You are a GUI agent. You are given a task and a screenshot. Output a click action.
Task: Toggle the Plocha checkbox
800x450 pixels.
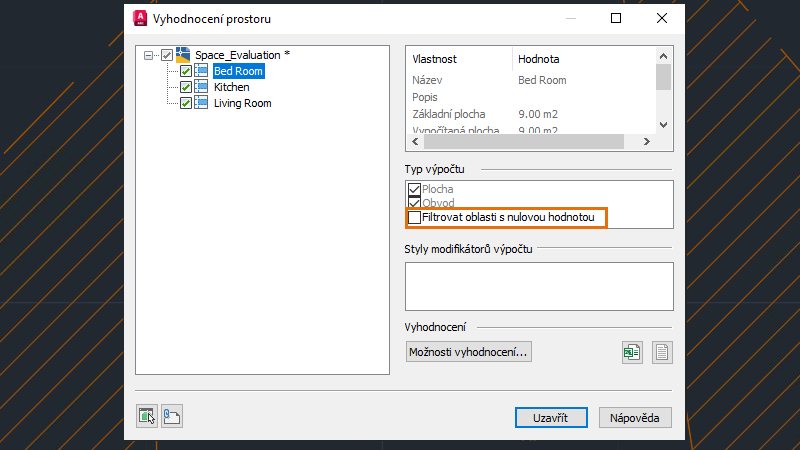414,189
